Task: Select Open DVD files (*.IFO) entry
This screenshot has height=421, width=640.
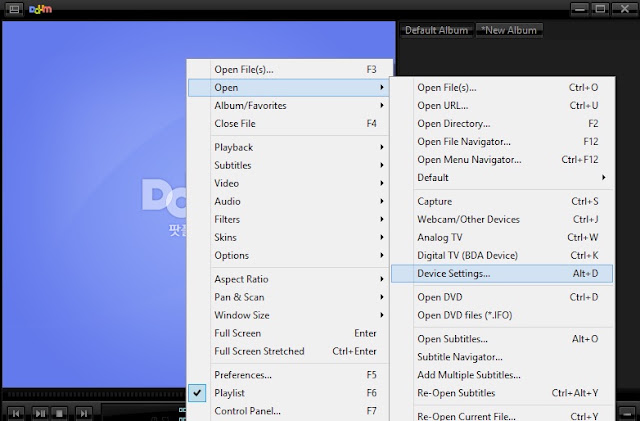Action: (x=502, y=315)
